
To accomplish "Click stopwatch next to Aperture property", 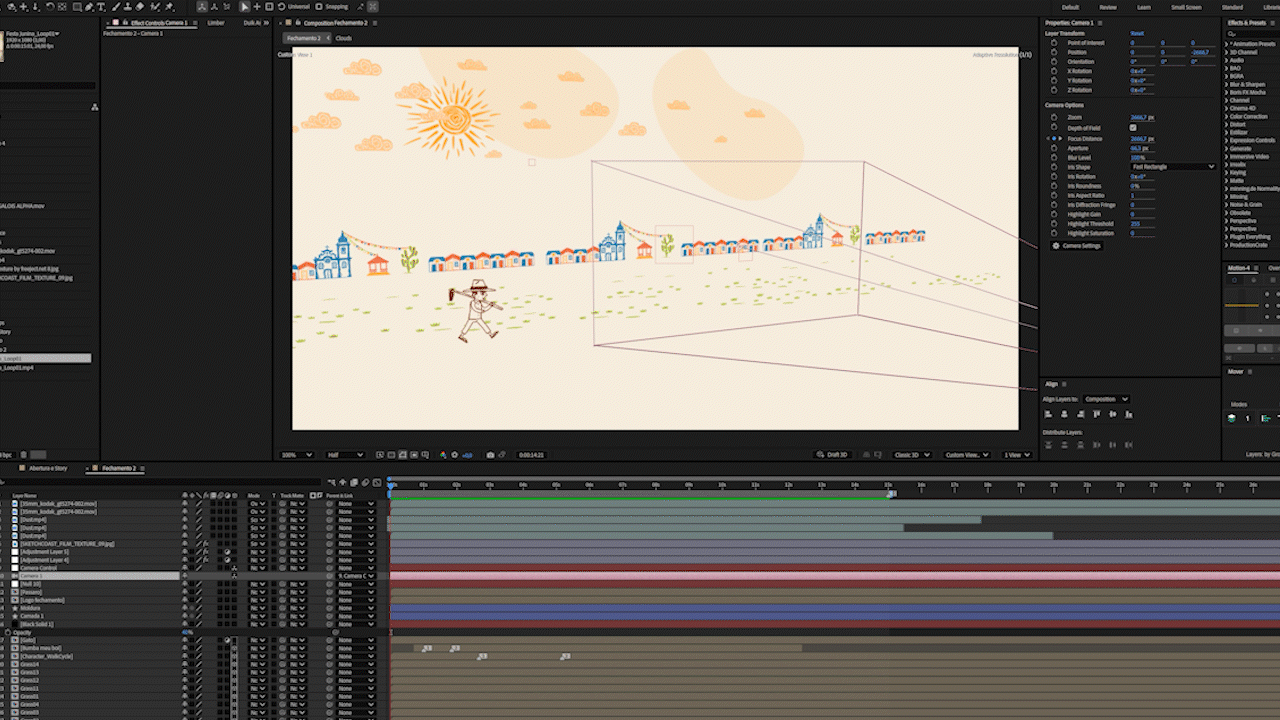I will pos(1054,148).
